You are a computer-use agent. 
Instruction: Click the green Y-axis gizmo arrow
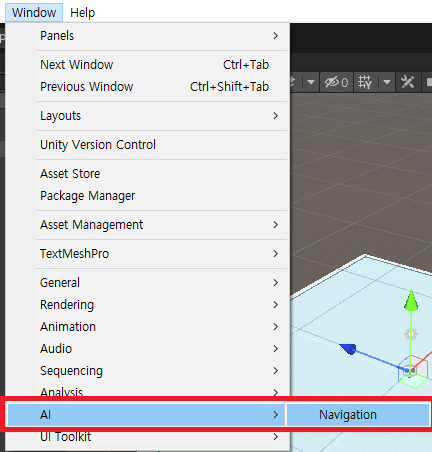(x=411, y=301)
